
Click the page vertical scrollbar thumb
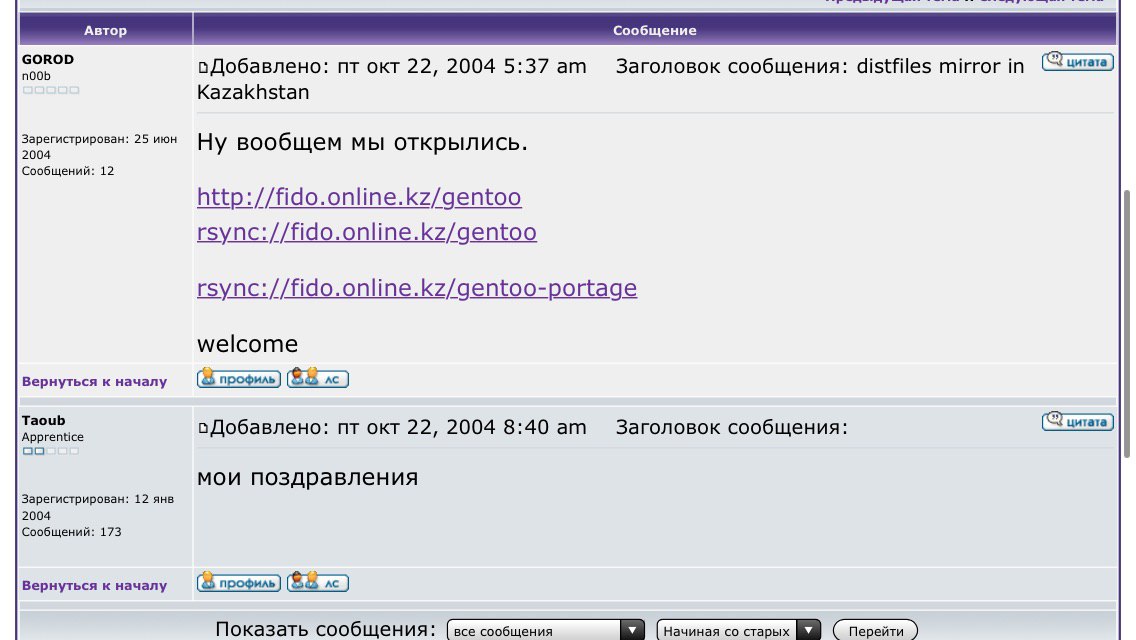click(x=1127, y=323)
